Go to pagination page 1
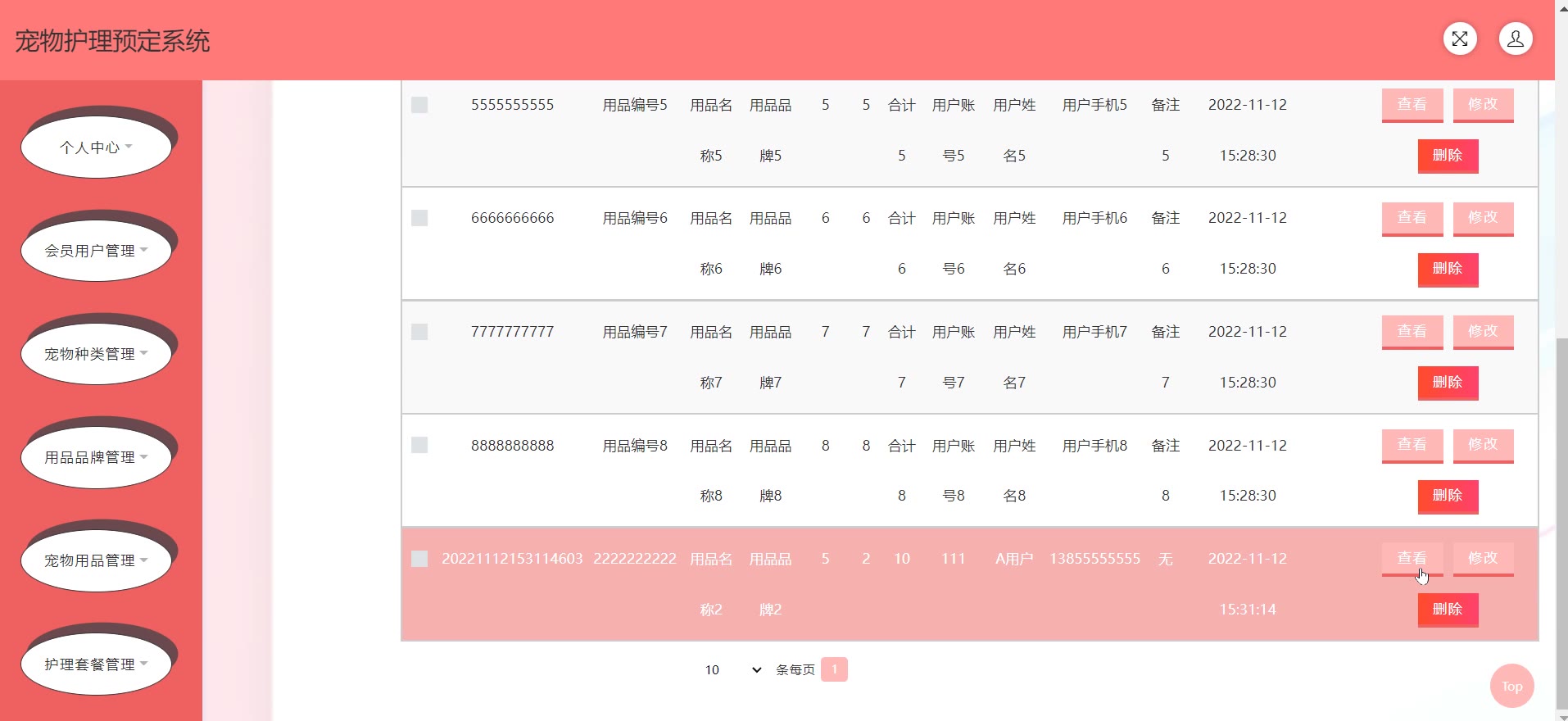 tap(834, 669)
